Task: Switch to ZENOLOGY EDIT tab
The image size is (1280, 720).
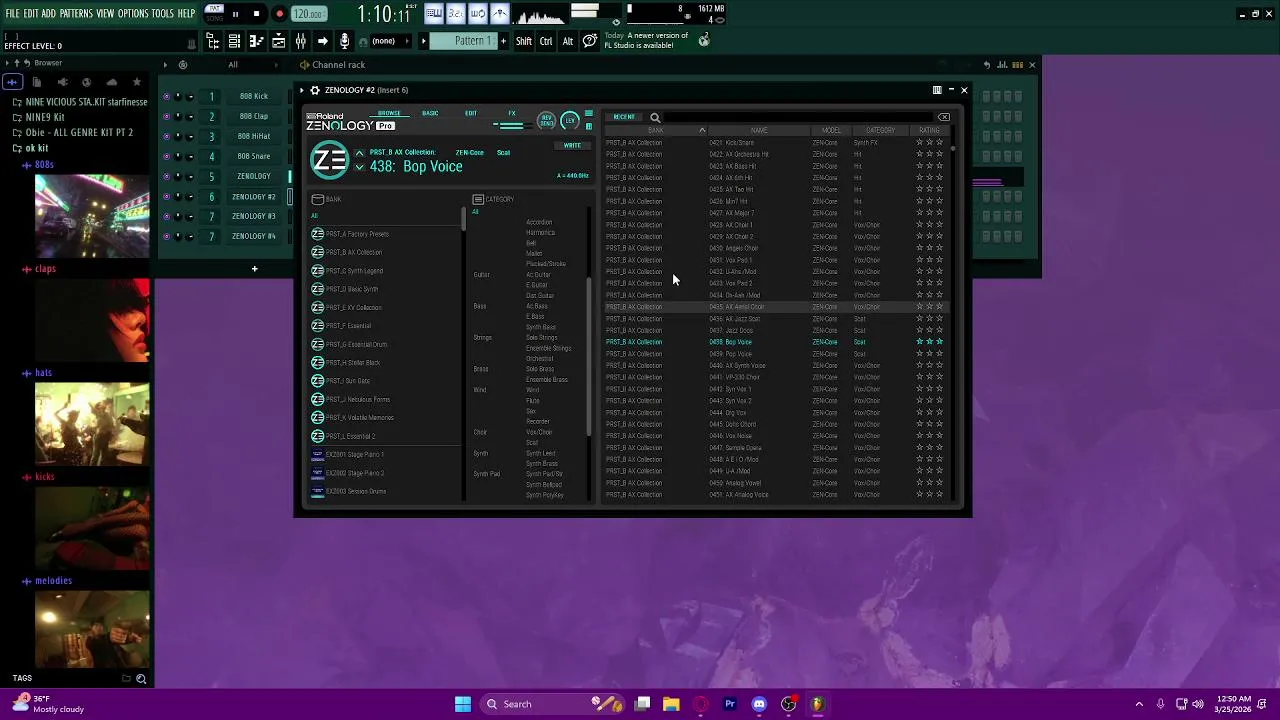Action: (471, 113)
